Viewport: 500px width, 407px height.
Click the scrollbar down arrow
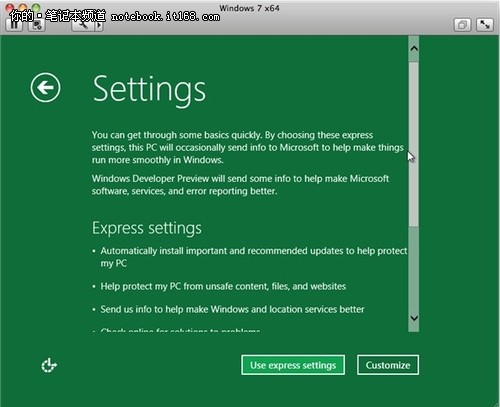tap(414, 318)
